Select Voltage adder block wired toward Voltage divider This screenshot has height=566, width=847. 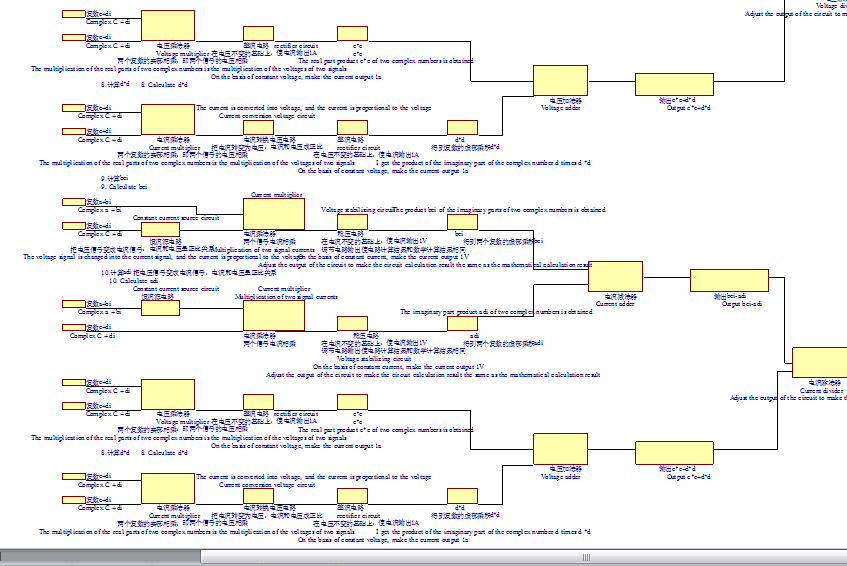coord(560,80)
